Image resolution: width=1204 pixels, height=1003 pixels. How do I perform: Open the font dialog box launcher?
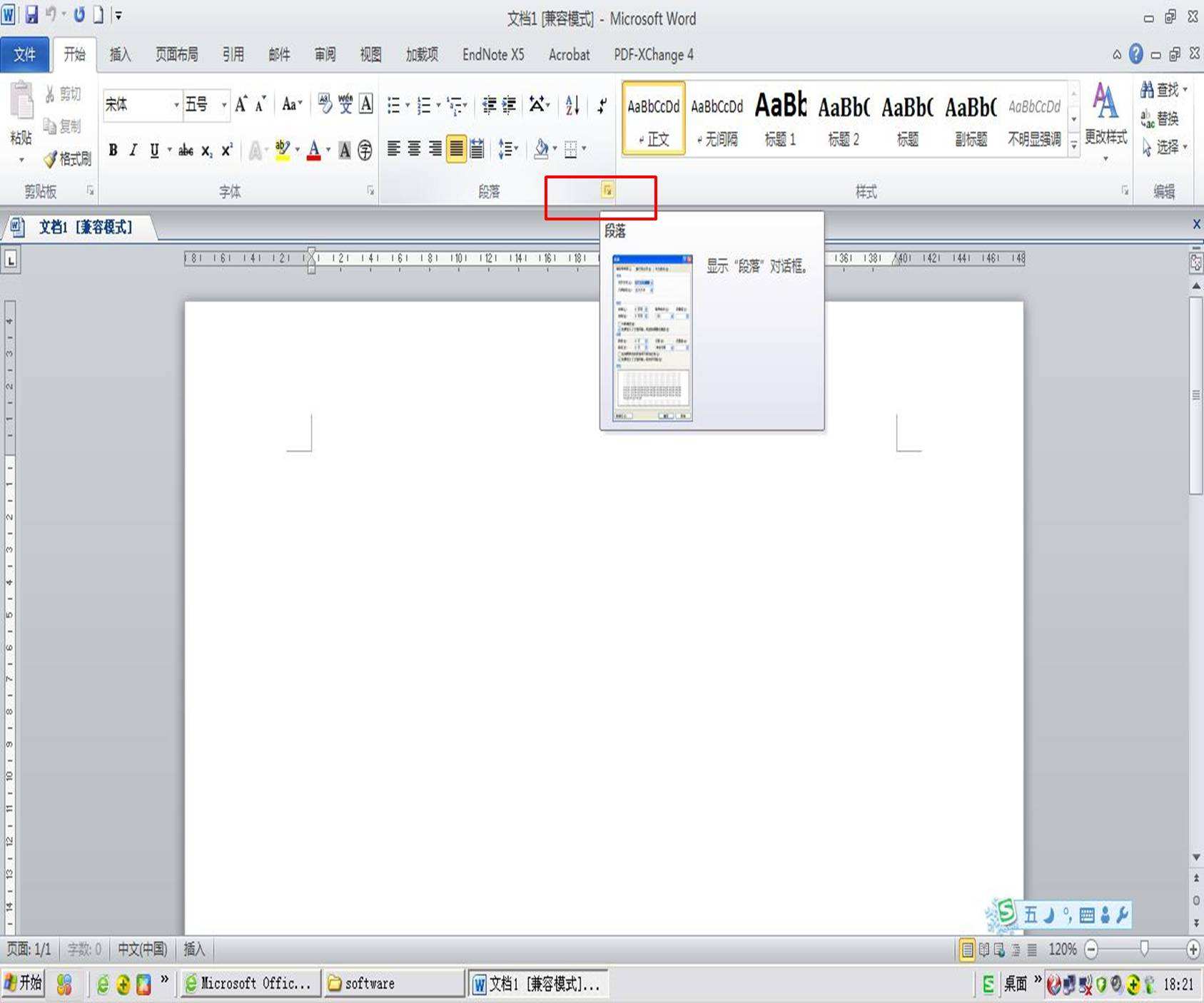[x=370, y=190]
